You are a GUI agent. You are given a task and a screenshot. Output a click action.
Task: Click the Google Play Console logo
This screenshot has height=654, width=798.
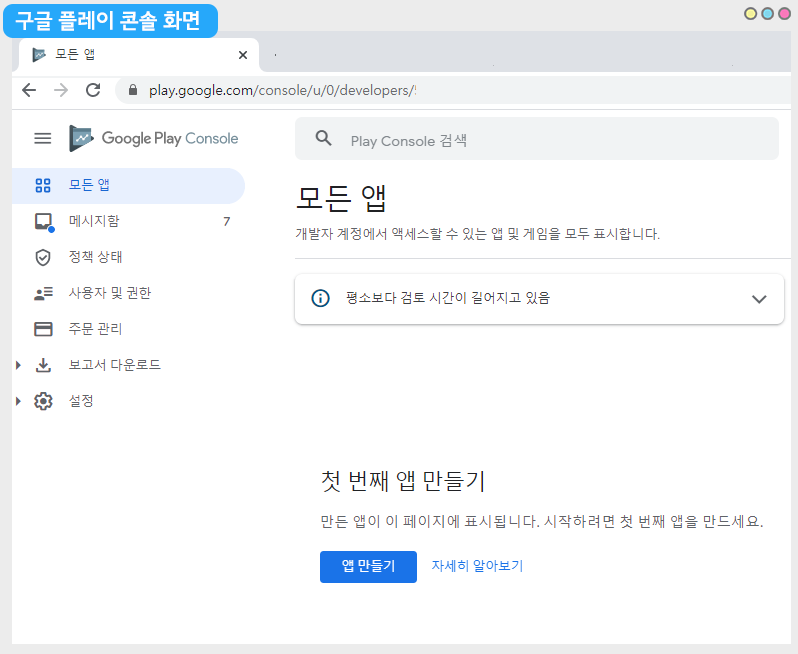[154, 138]
